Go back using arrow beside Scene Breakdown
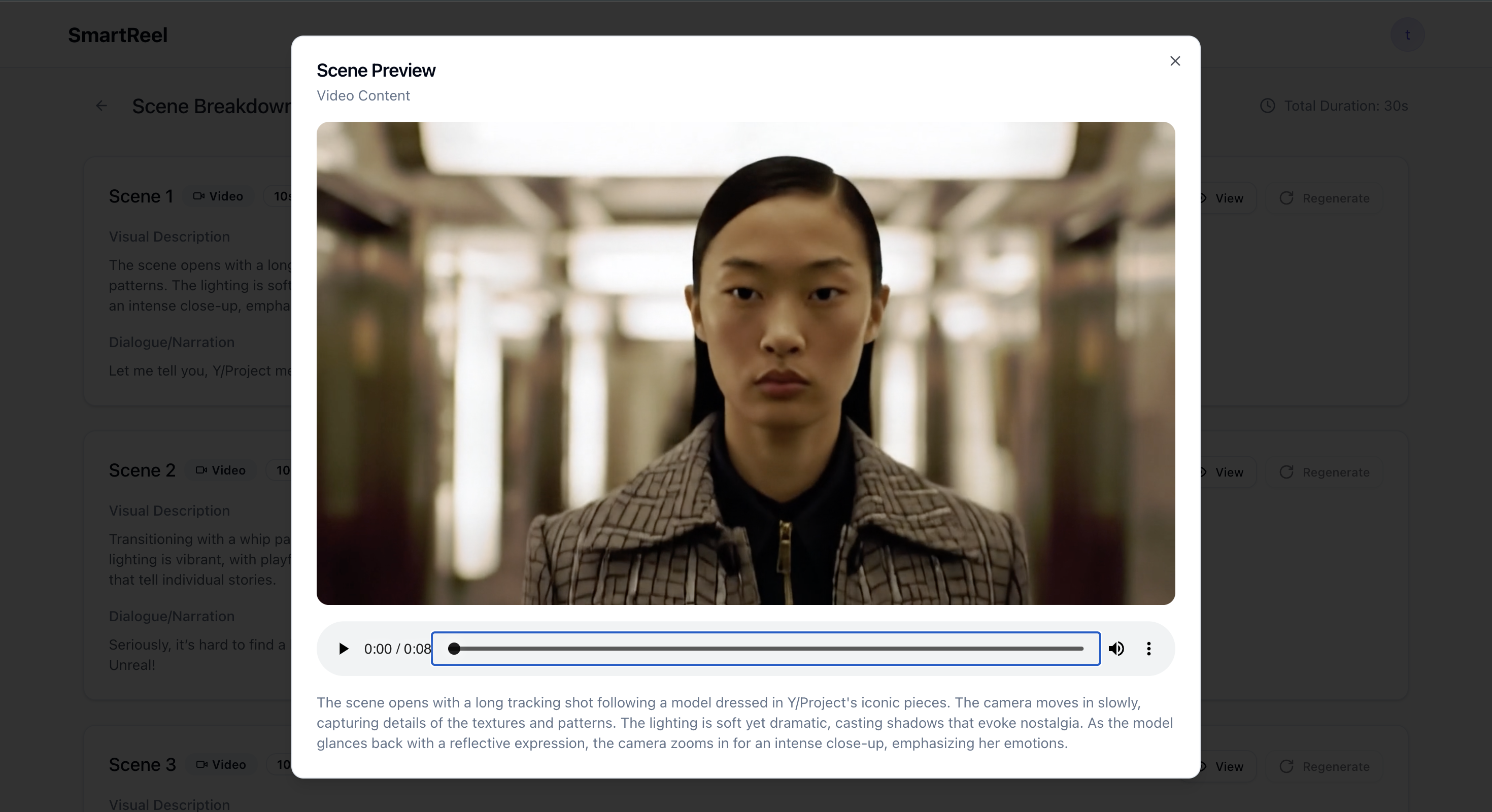Screen dimensions: 1492x812 [101, 106]
